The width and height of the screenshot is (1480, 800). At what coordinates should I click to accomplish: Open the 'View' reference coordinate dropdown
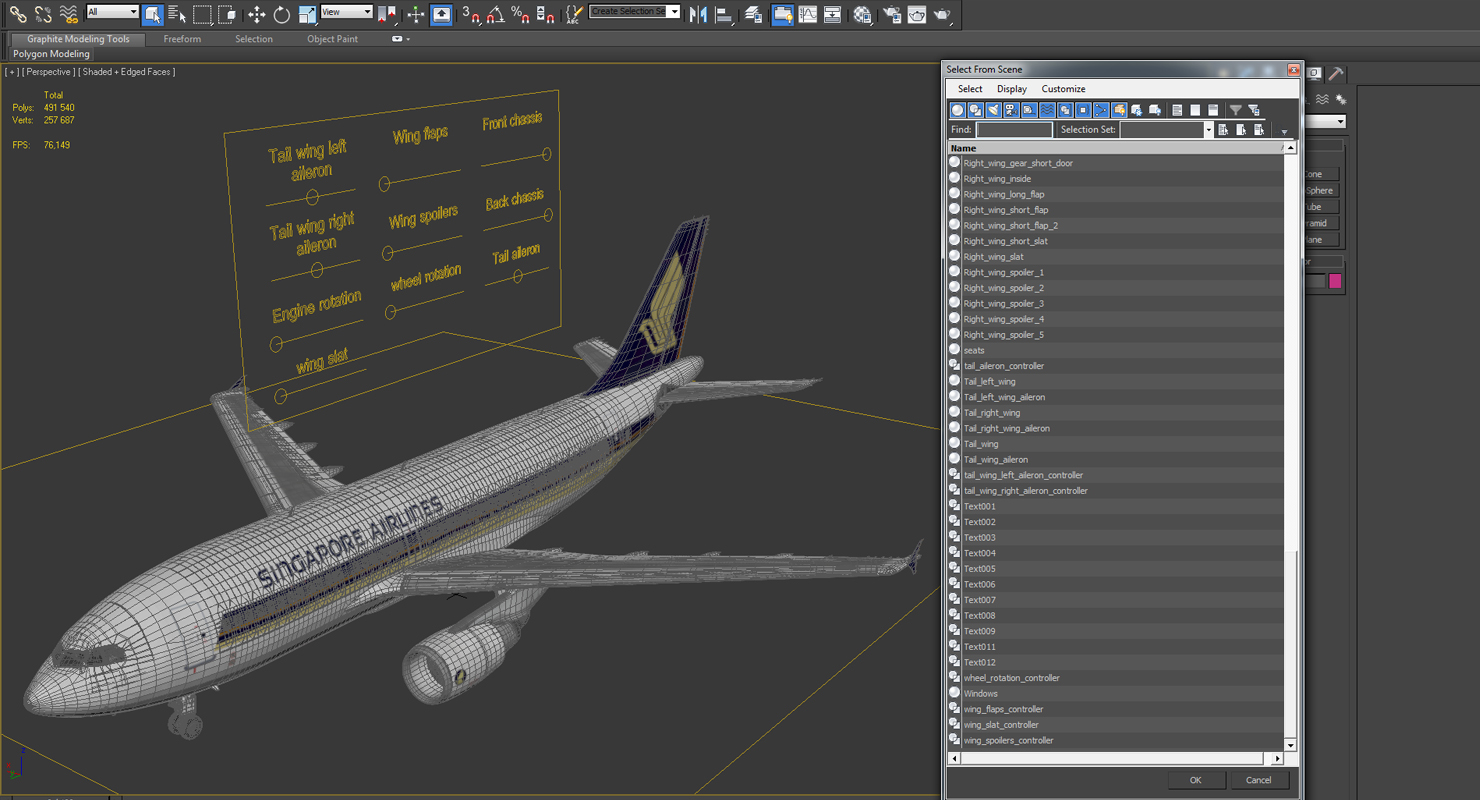click(347, 12)
